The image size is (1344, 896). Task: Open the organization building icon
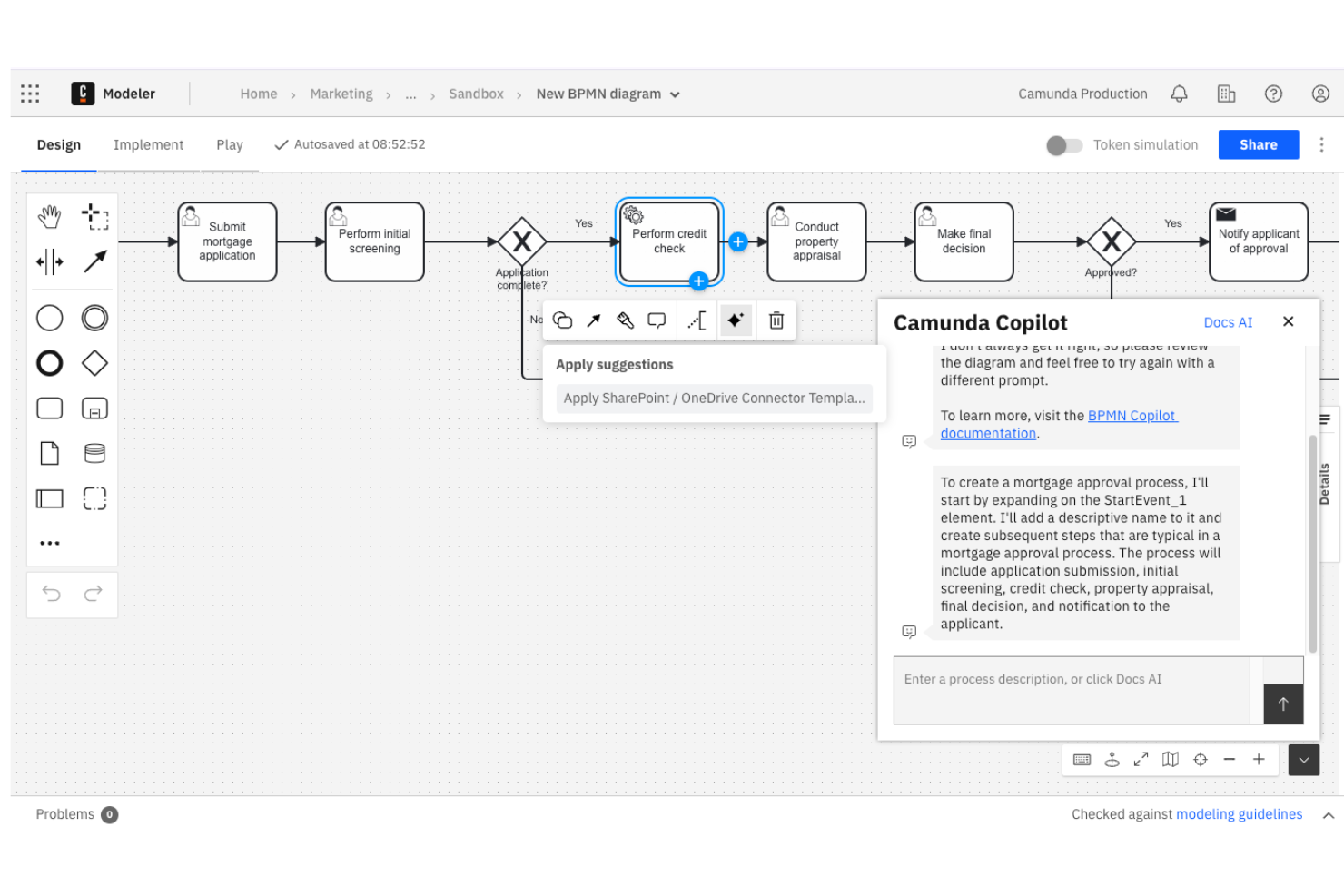tap(1226, 94)
